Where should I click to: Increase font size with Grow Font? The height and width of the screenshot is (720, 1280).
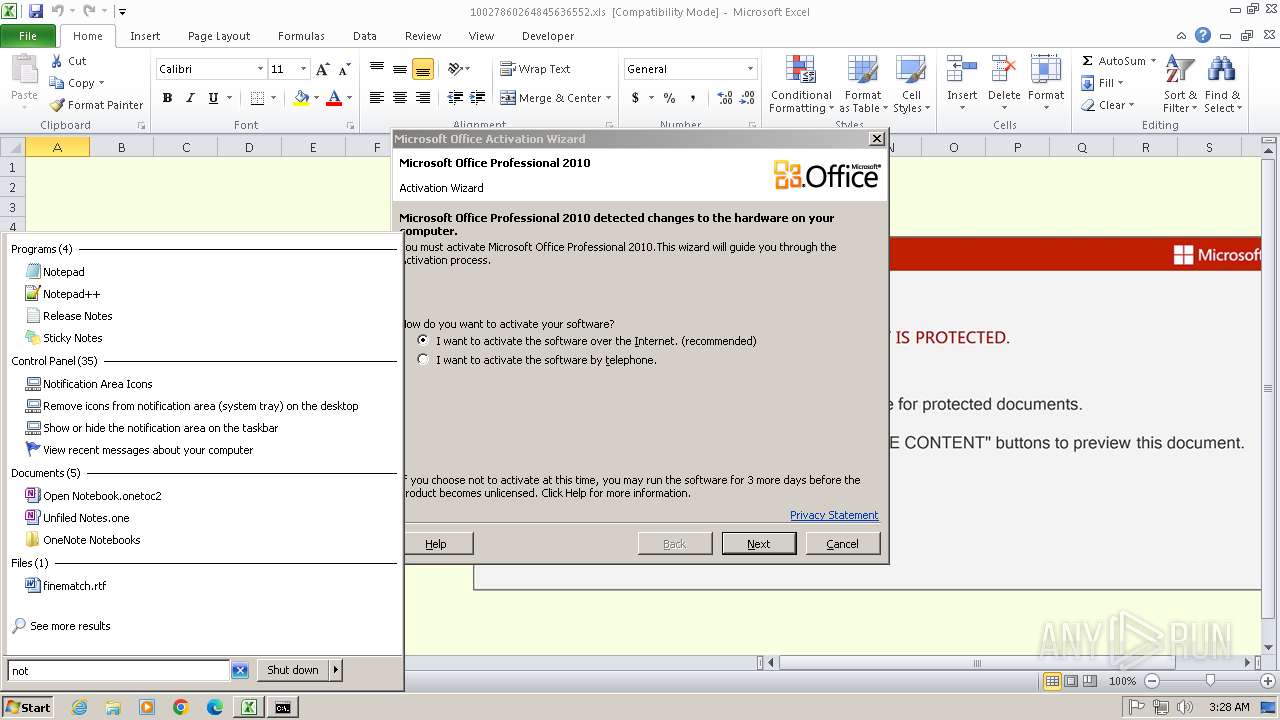click(x=322, y=69)
